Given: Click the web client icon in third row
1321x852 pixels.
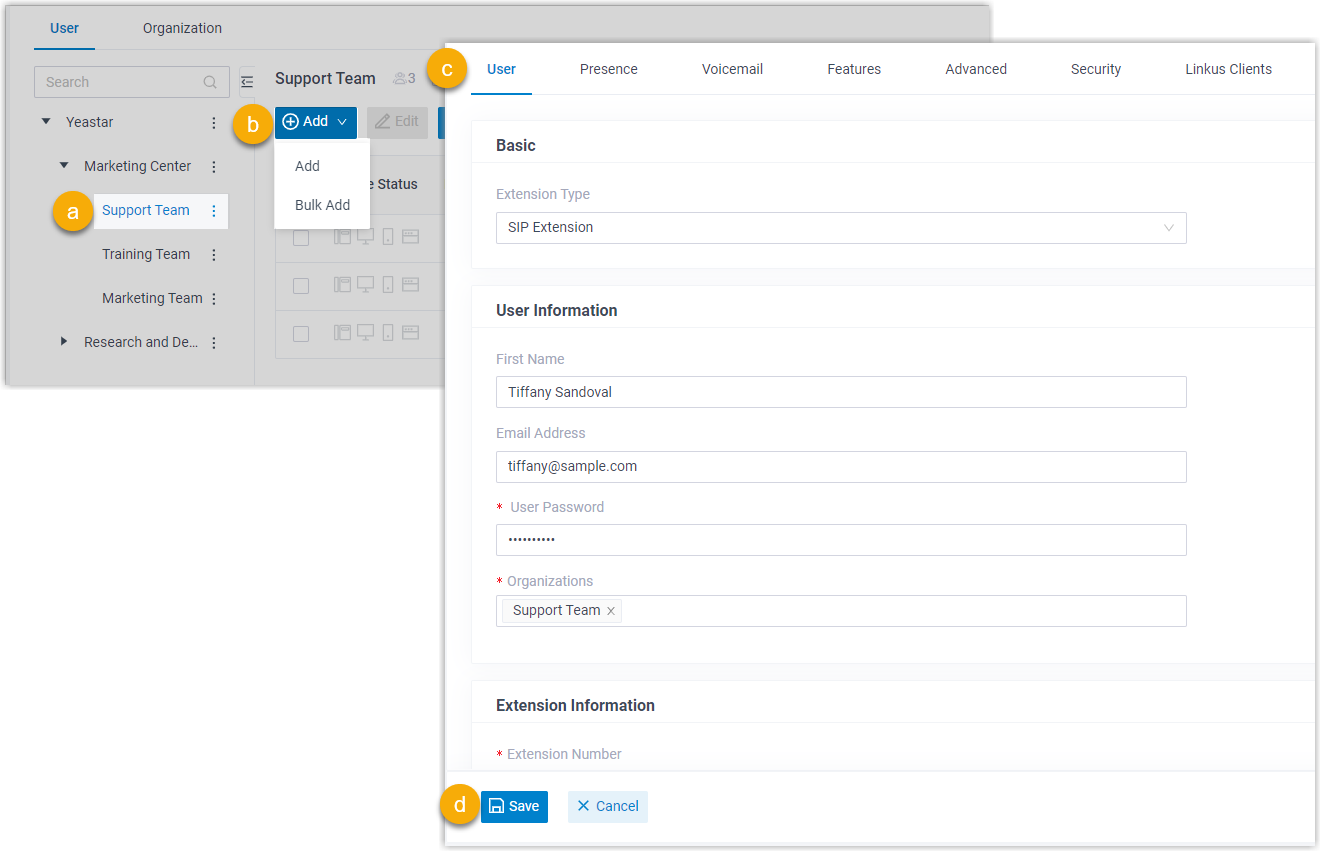Looking at the screenshot, I should [411, 332].
